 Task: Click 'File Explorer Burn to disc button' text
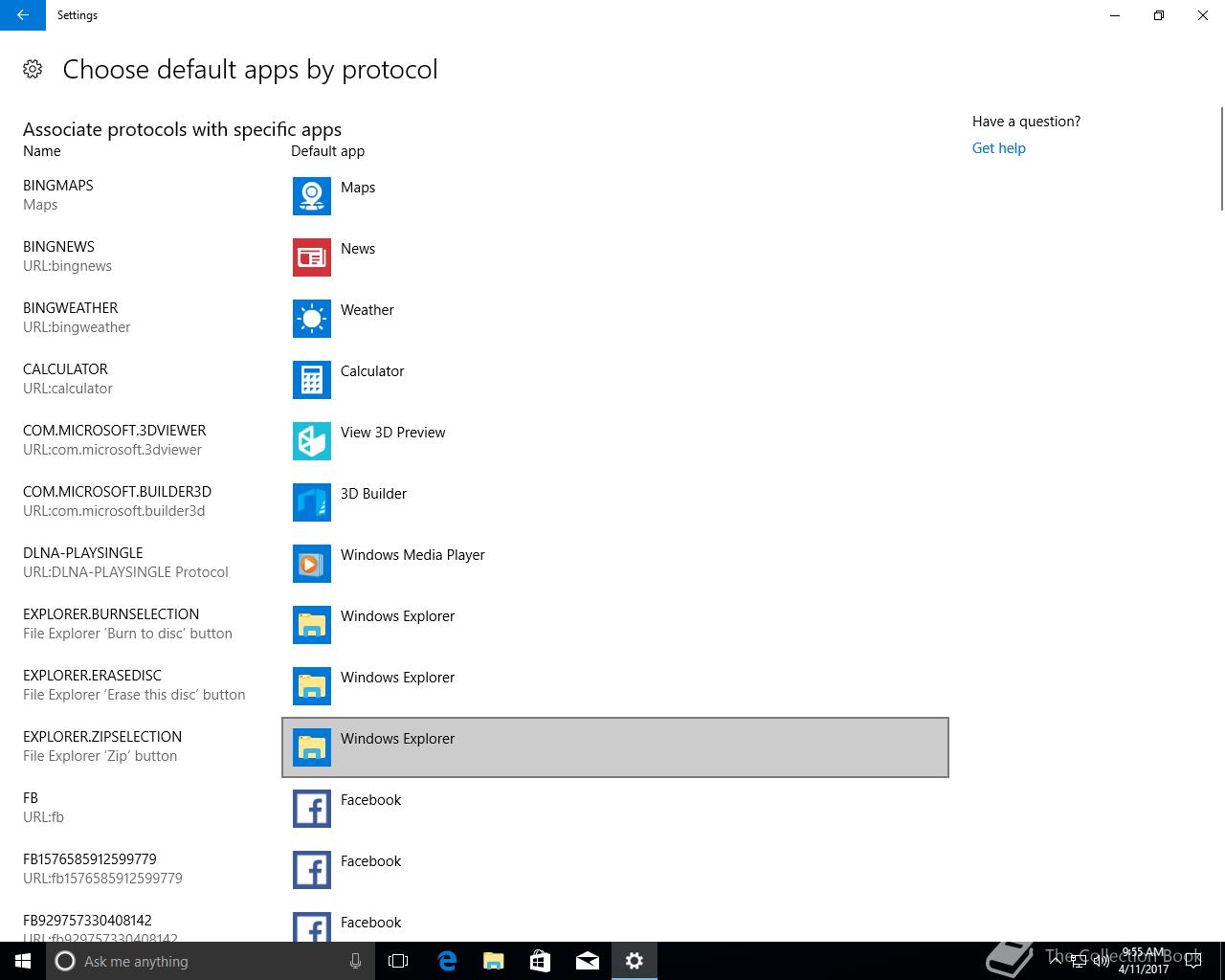point(127,634)
